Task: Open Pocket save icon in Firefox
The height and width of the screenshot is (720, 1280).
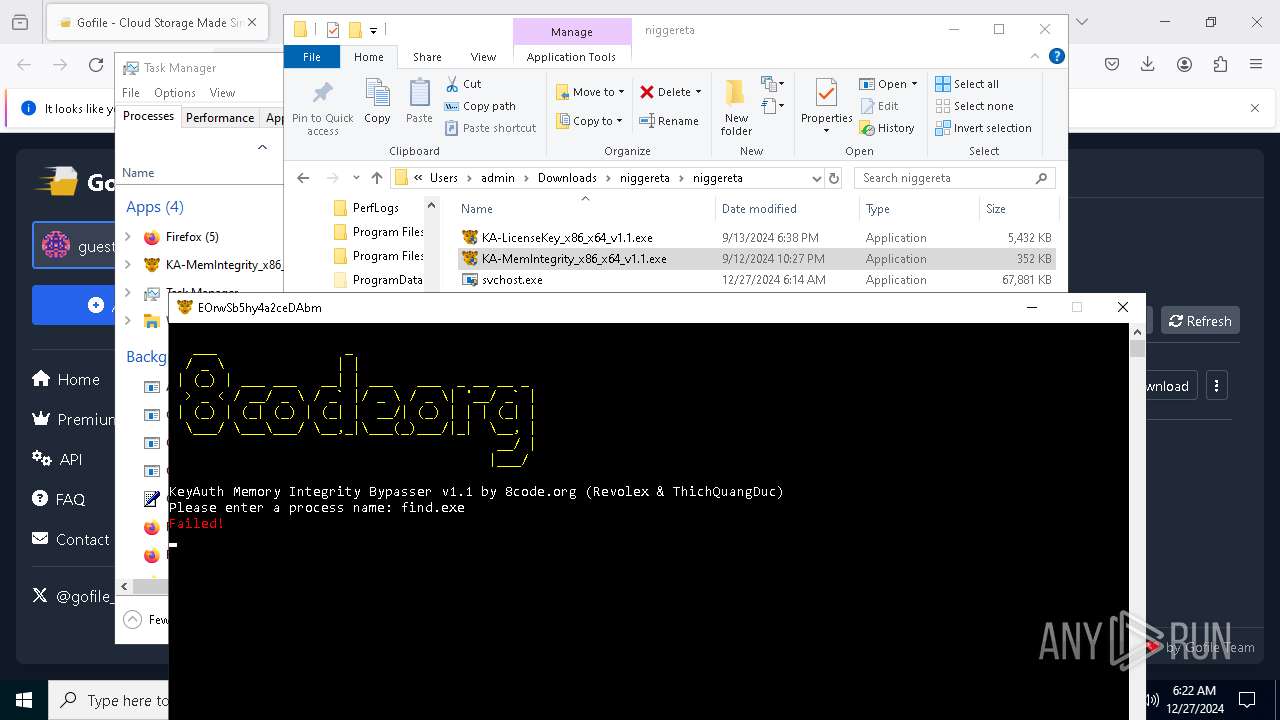Action: (1112, 65)
